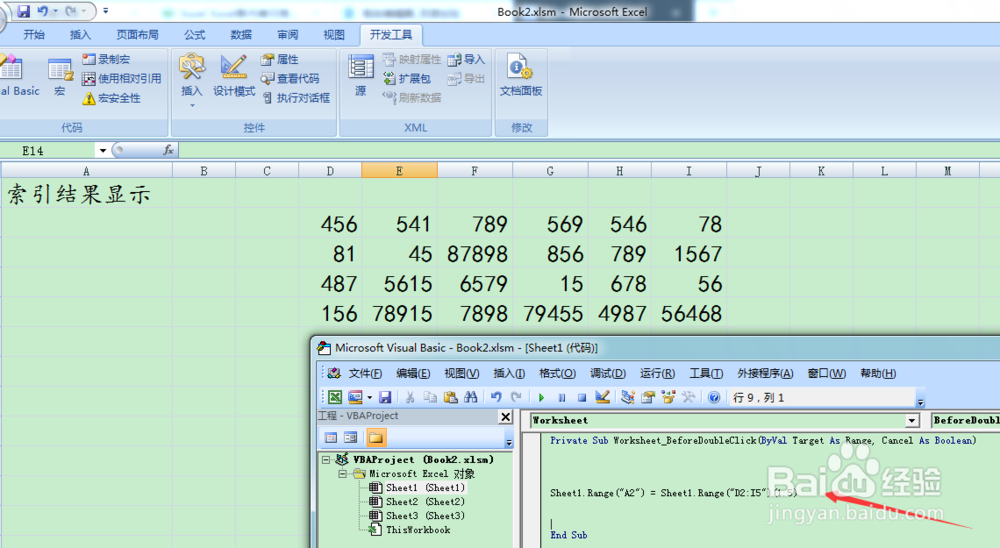The height and width of the screenshot is (548, 1000).
Task: Open Insert UserForm dropdown arrow in VBA toolbar
Action: point(369,397)
